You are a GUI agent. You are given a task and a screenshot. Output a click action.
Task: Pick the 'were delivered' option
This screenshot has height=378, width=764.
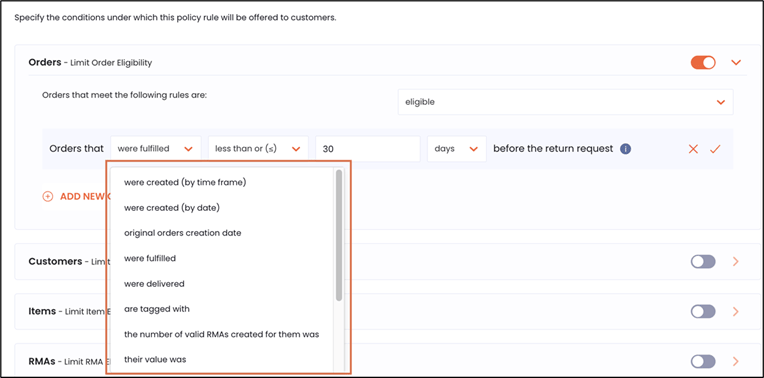pyautogui.click(x=154, y=284)
